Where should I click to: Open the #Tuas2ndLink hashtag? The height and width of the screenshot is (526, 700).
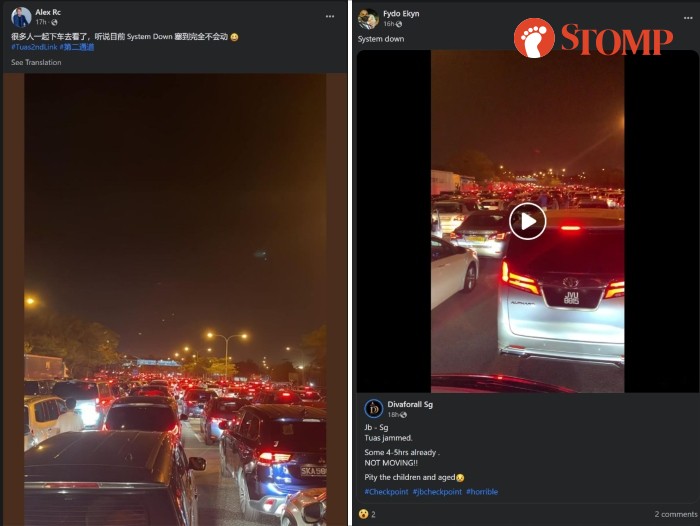34,47
